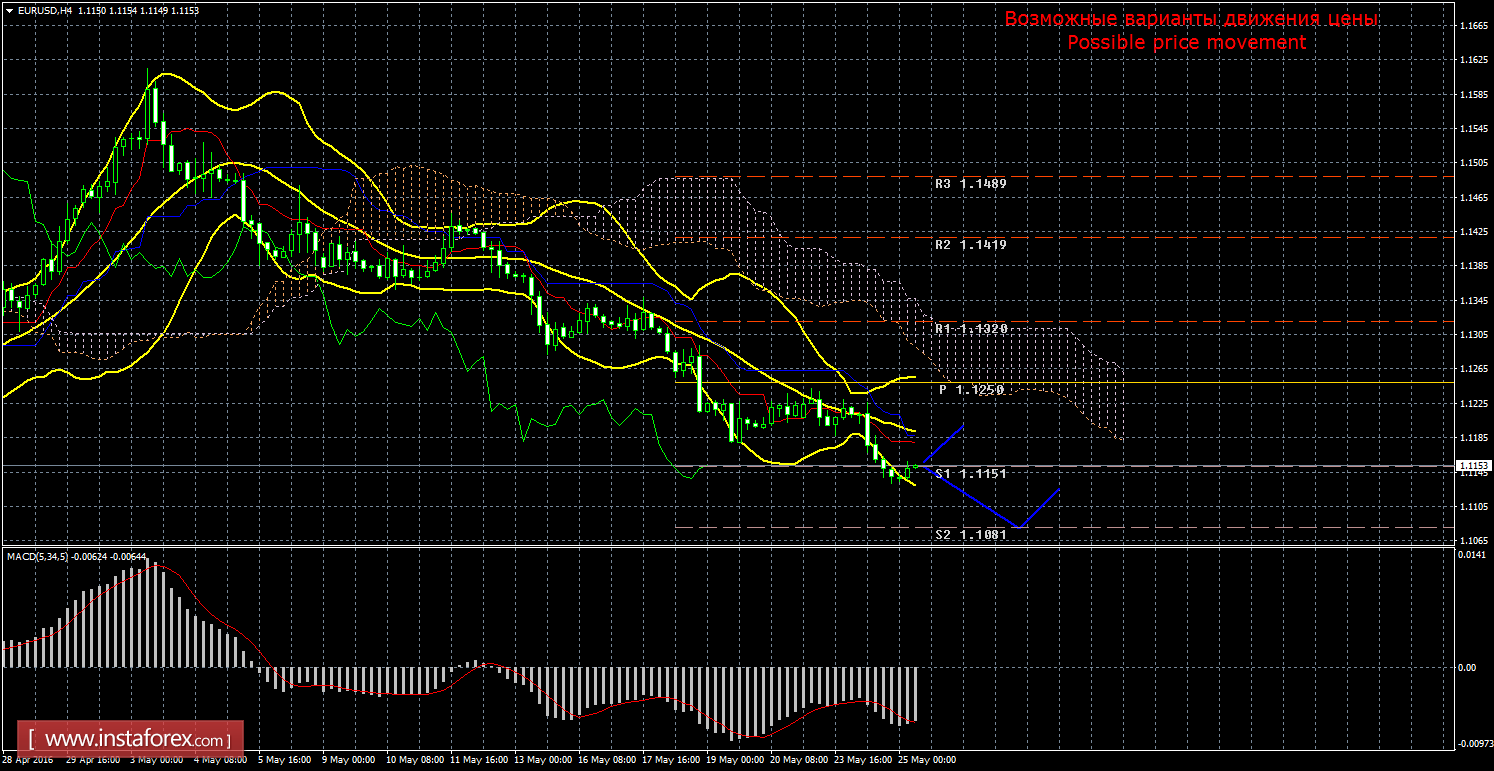Click the triangle icon beside EURUSD,H4
This screenshot has width=1494, height=771.
coord(8,10)
